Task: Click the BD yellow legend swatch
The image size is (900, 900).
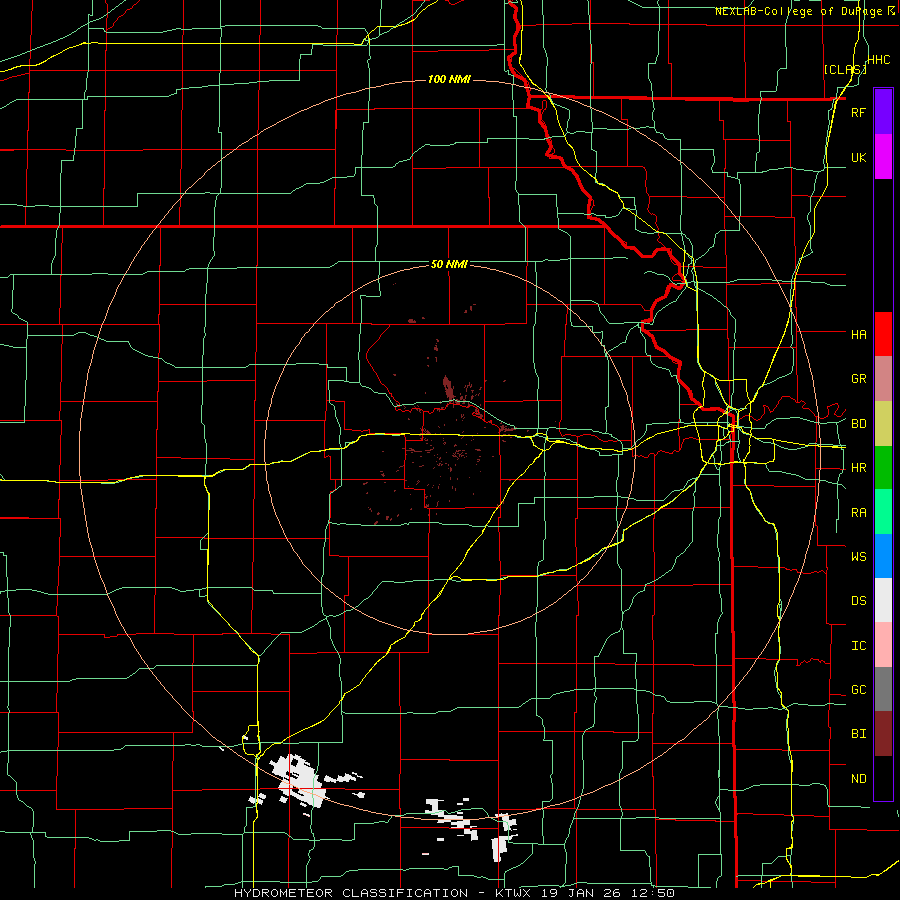Action: pyautogui.click(x=883, y=424)
